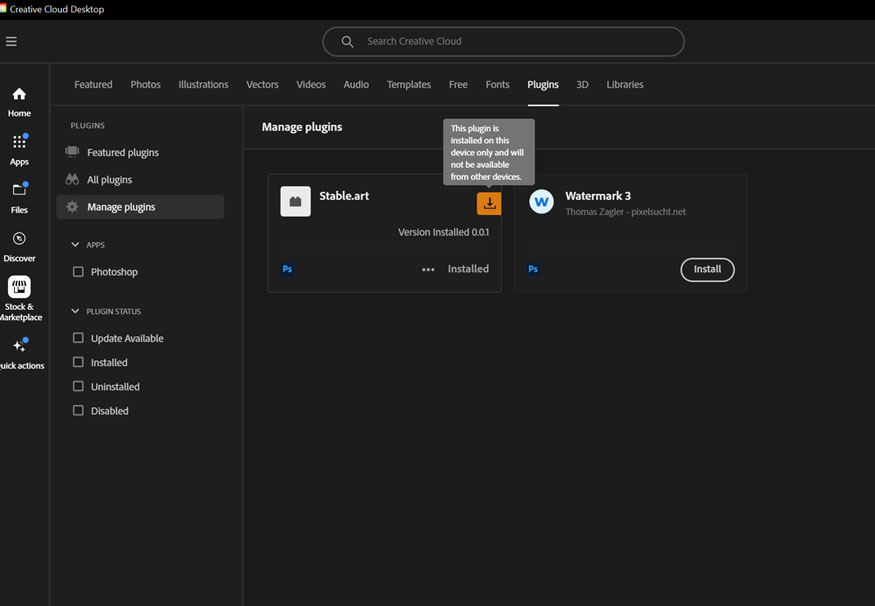Open Quick actions in sidebar
The height and width of the screenshot is (606, 875).
(19, 352)
